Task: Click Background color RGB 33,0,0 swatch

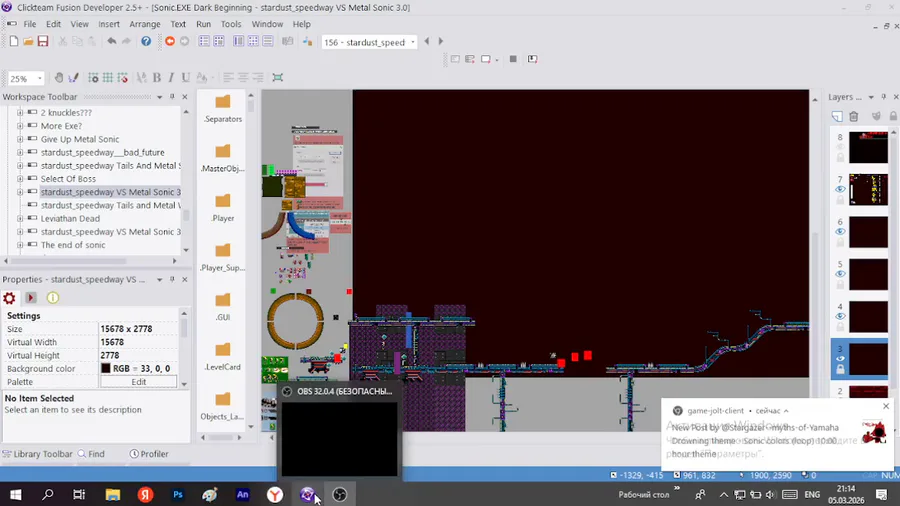Action: coord(106,368)
